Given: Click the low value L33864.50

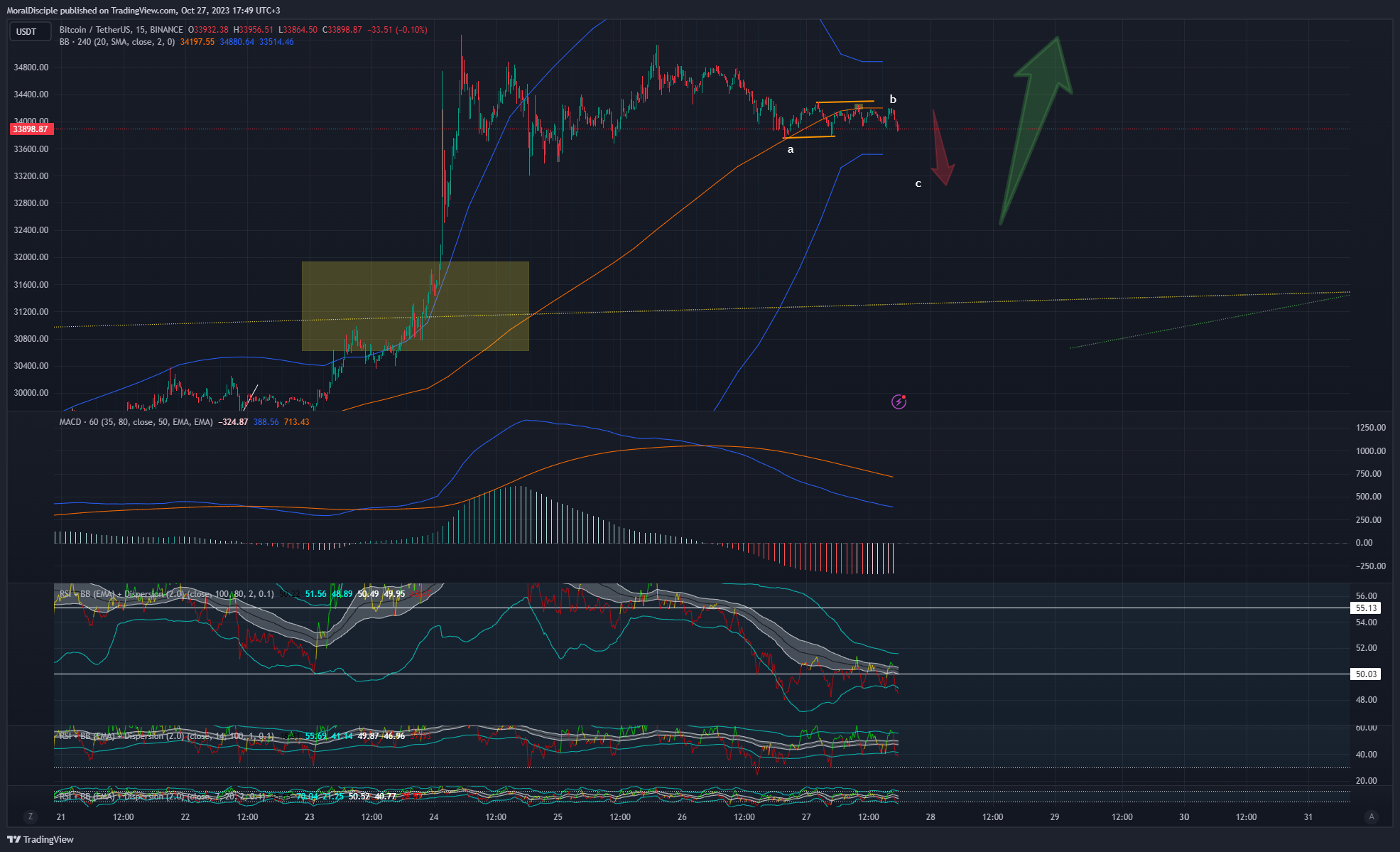Looking at the screenshot, I should click(298, 30).
